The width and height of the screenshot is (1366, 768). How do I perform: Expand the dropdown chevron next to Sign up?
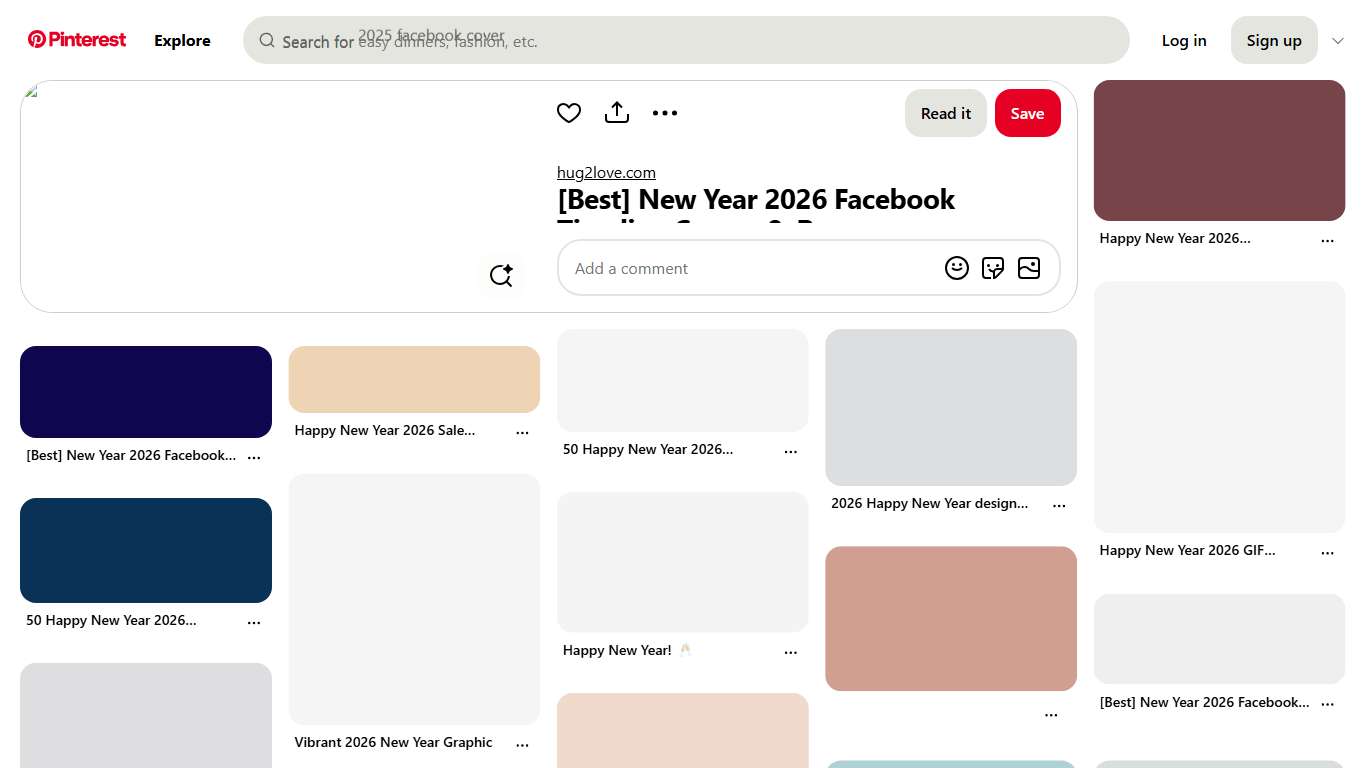(1338, 41)
